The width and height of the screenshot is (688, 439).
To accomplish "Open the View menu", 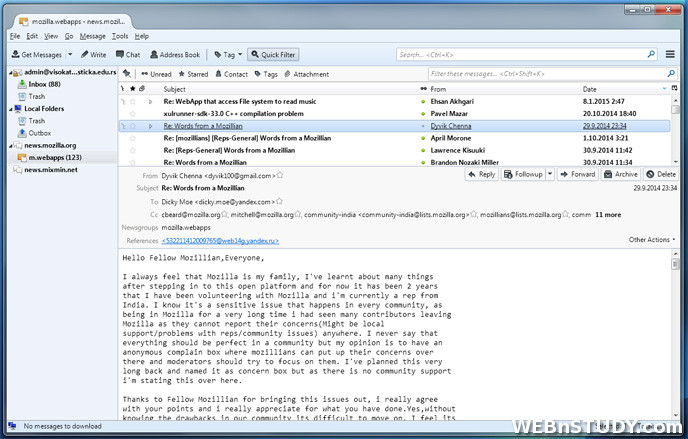I will pos(51,36).
